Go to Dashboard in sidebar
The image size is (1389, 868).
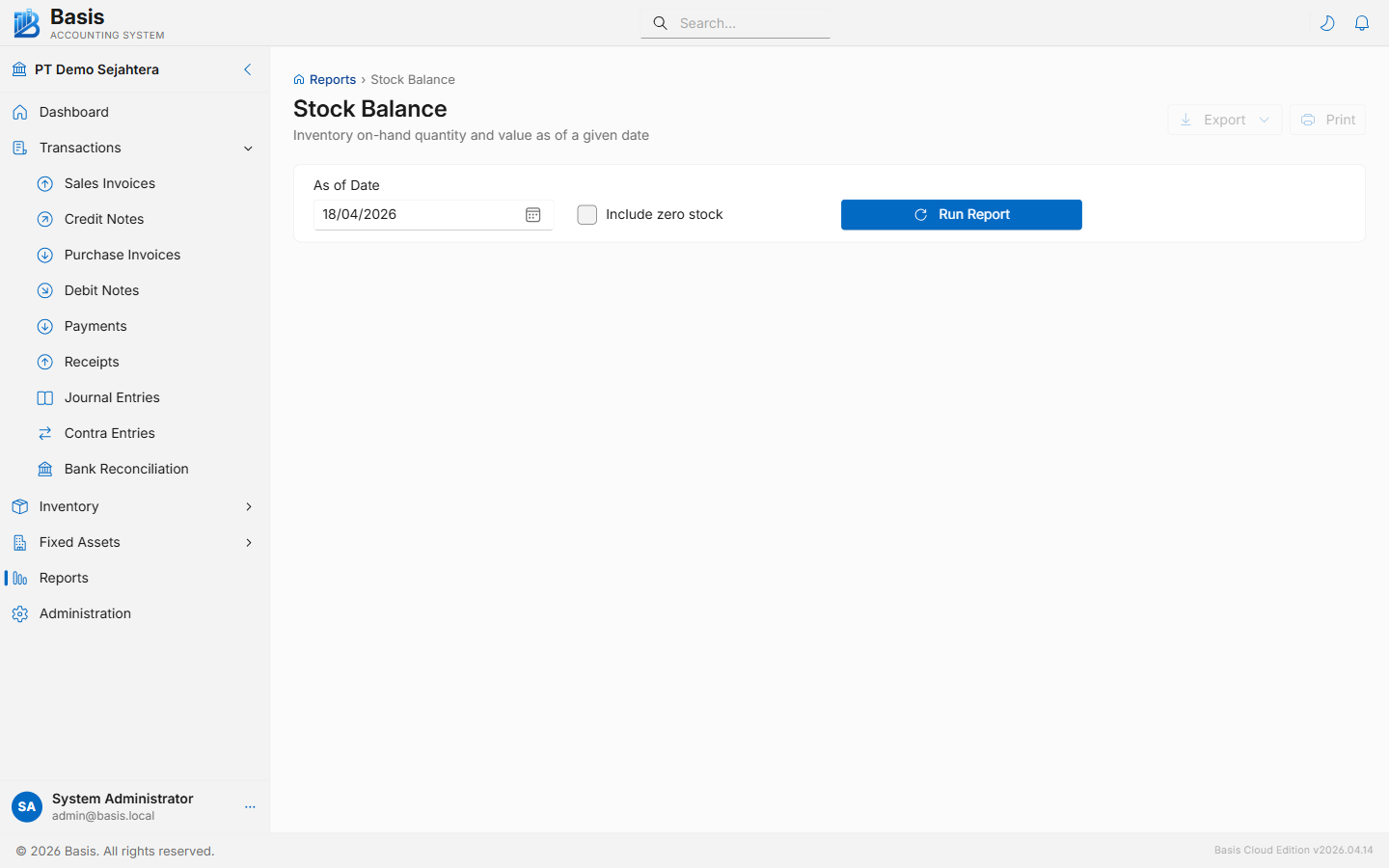74,113
